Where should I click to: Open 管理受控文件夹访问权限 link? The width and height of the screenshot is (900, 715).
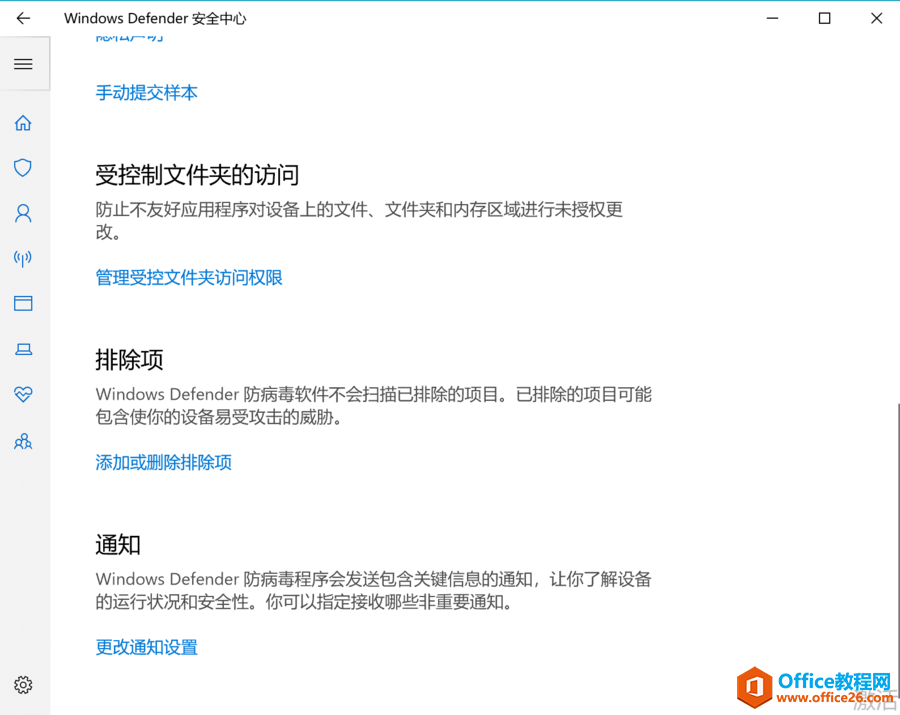coord(189,278)
